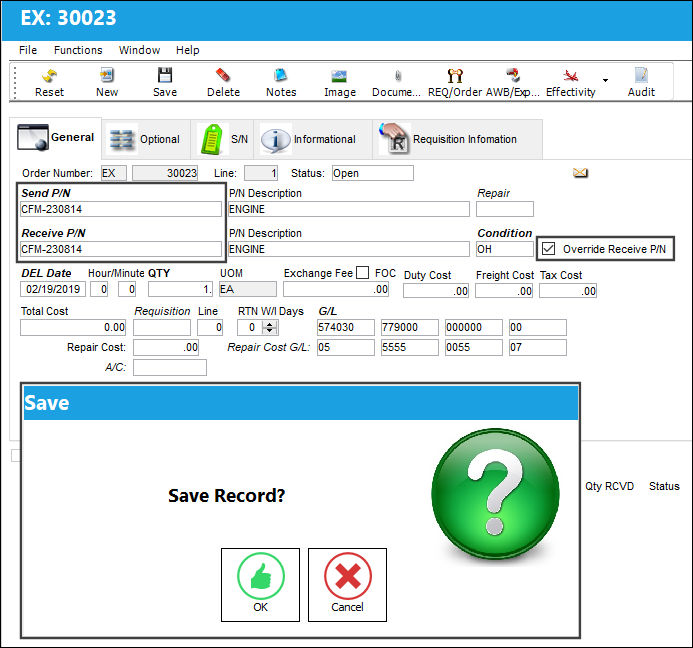Click the Duty Cost field
693x648 pixels.
tap(436, 290)
